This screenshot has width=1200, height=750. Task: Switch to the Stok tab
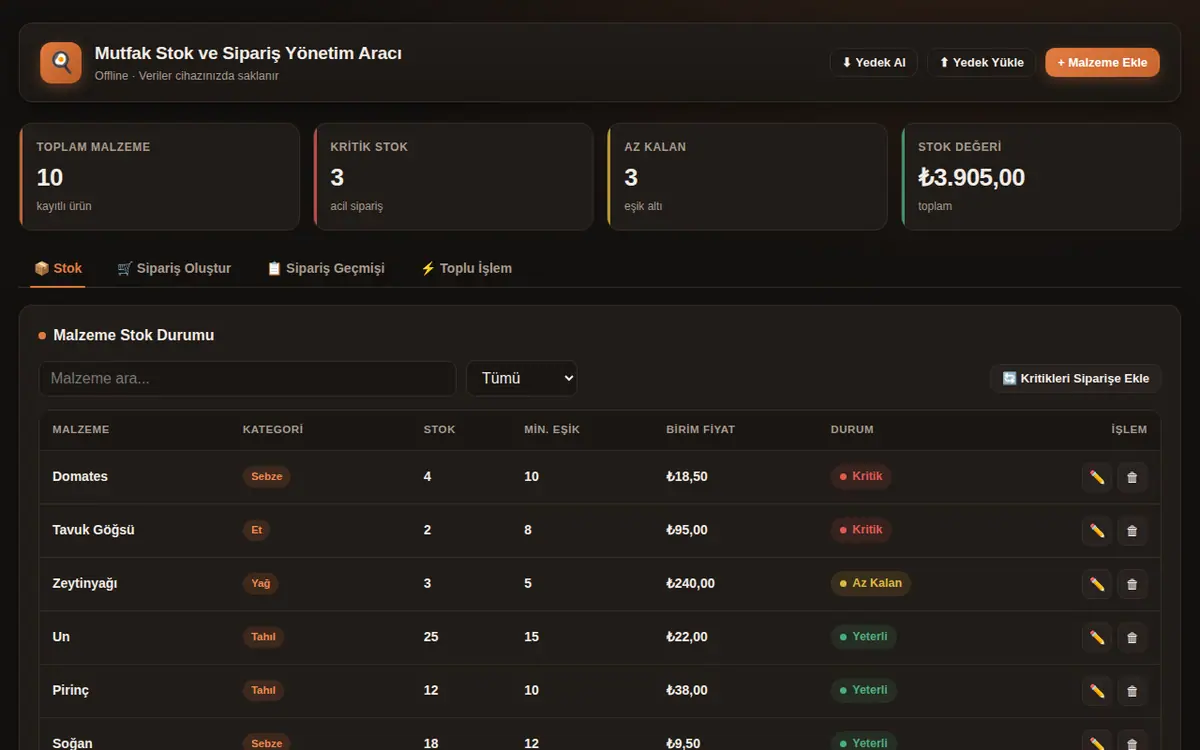(x=58, y=268)
